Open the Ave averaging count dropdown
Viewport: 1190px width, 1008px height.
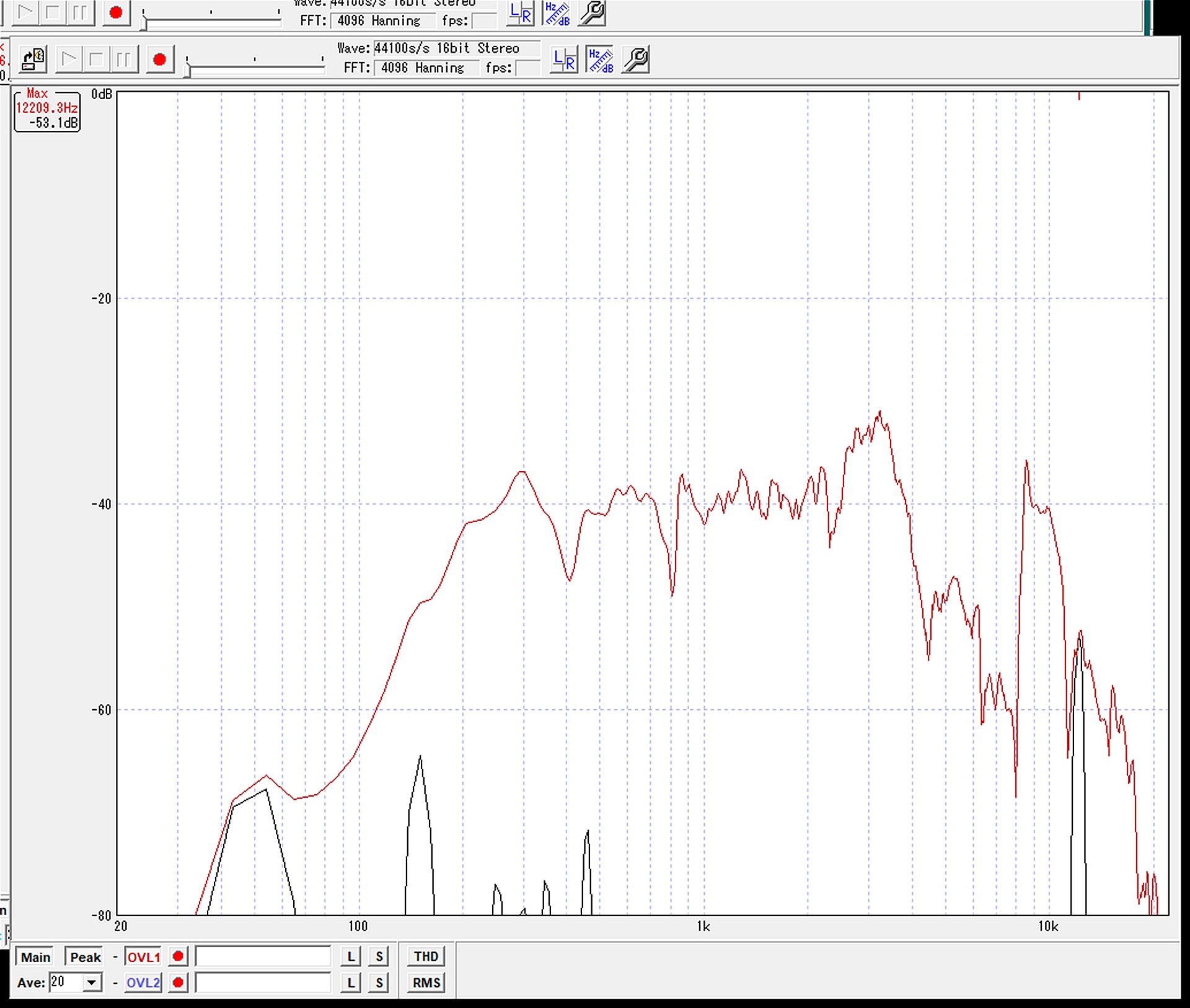pyautogui.click(x=92, y=983)
